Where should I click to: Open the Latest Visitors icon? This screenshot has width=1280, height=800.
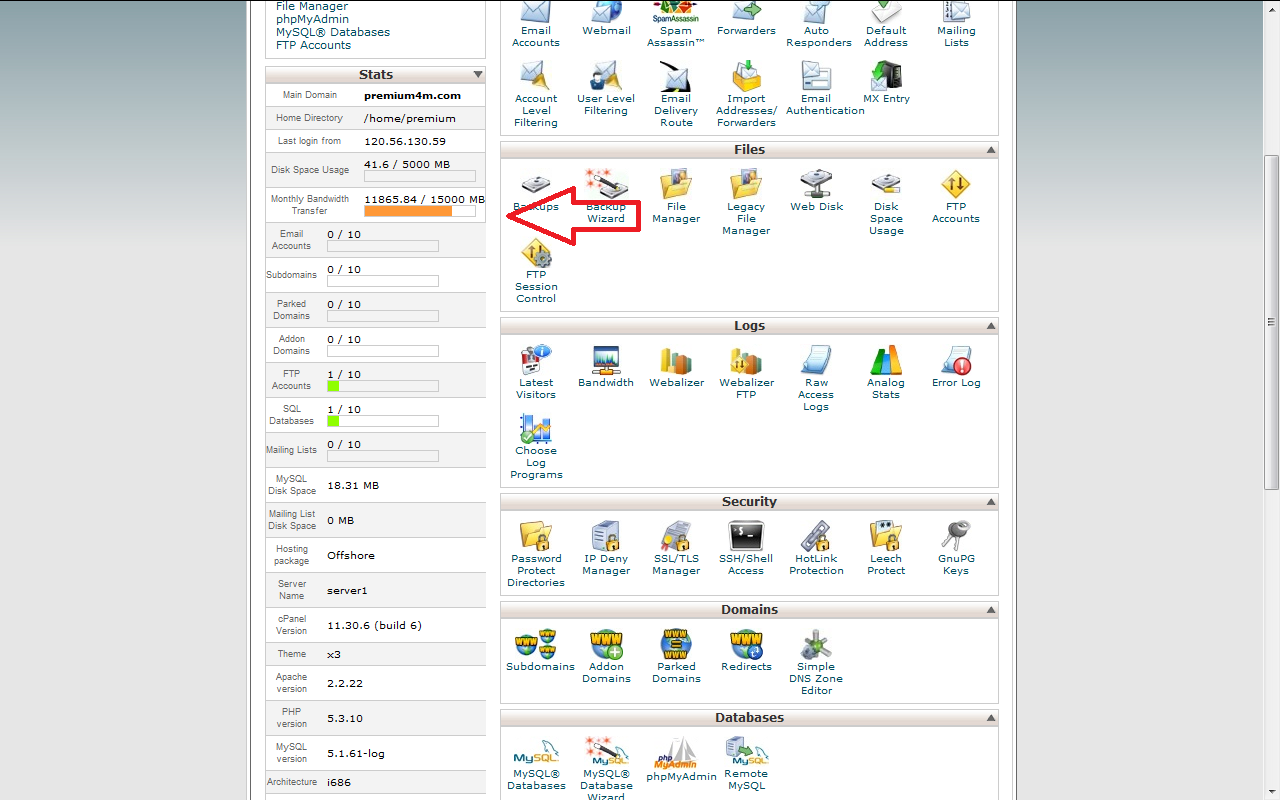point(536,360)
